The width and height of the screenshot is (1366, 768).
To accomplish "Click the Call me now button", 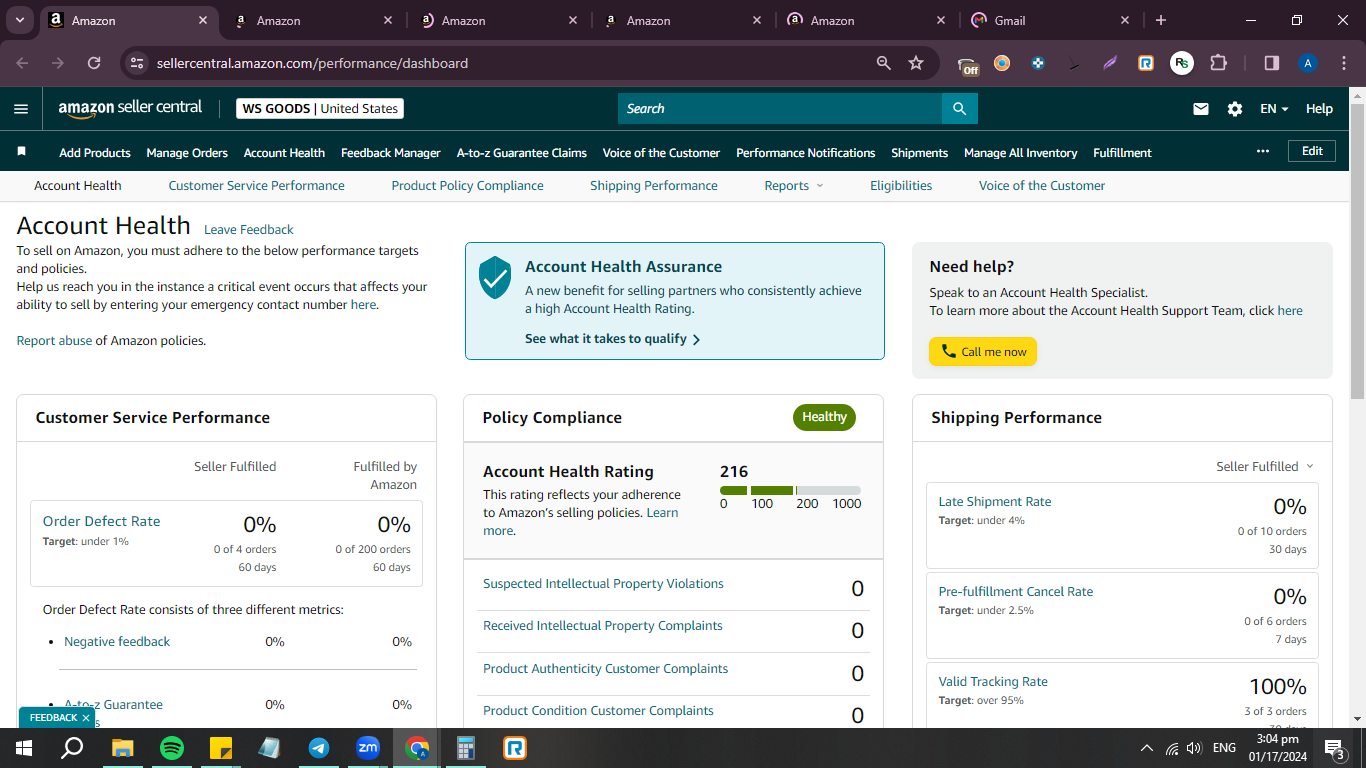I will tap(983, 352).
